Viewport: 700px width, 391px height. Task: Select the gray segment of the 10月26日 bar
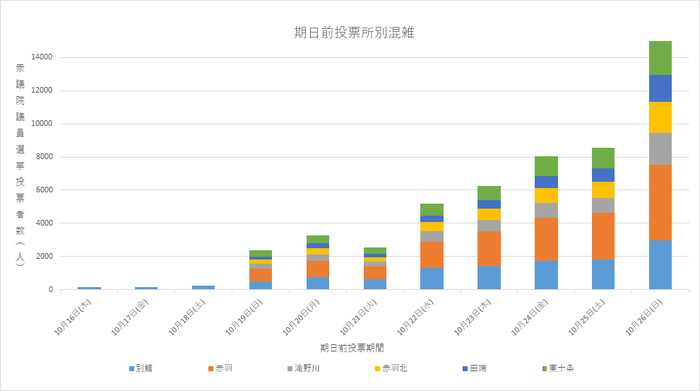click(x=660, y=149)
